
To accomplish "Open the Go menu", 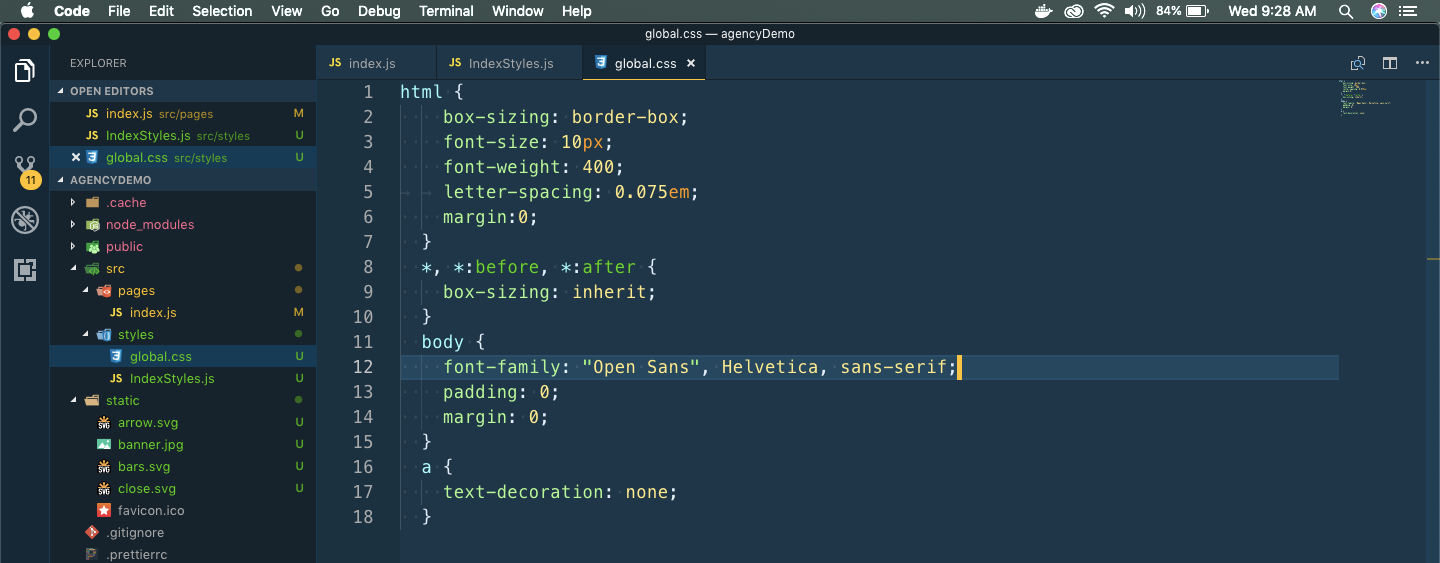I will click(x=330, y=11).
